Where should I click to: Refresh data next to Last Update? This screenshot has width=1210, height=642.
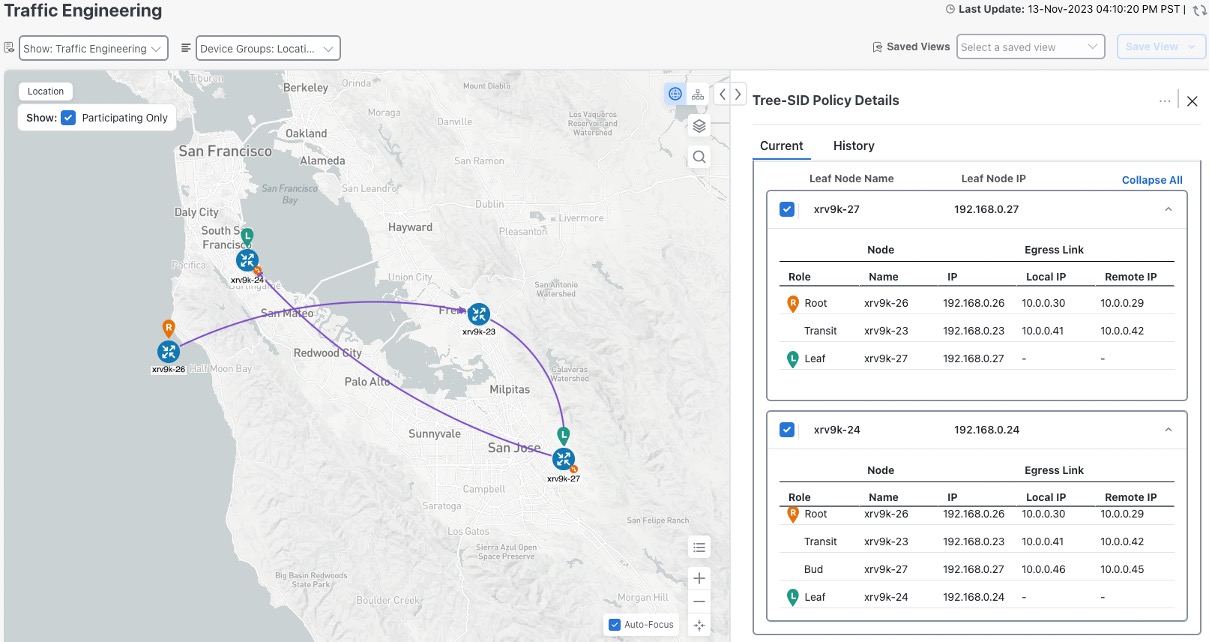(x=1199, y=9)
